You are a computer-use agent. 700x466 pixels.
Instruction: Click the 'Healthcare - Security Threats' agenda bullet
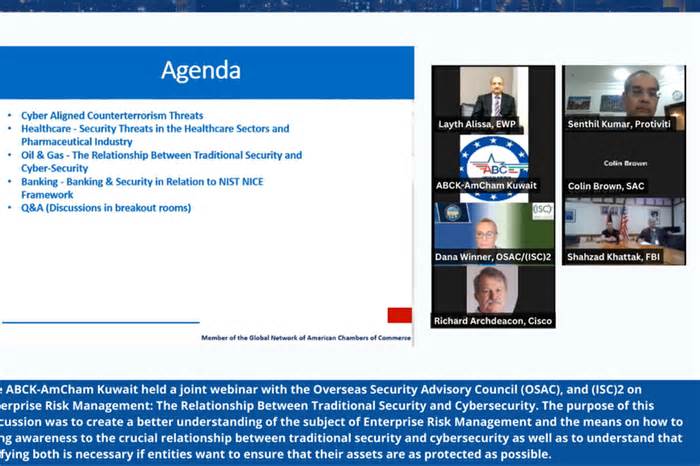click(155, 135)
